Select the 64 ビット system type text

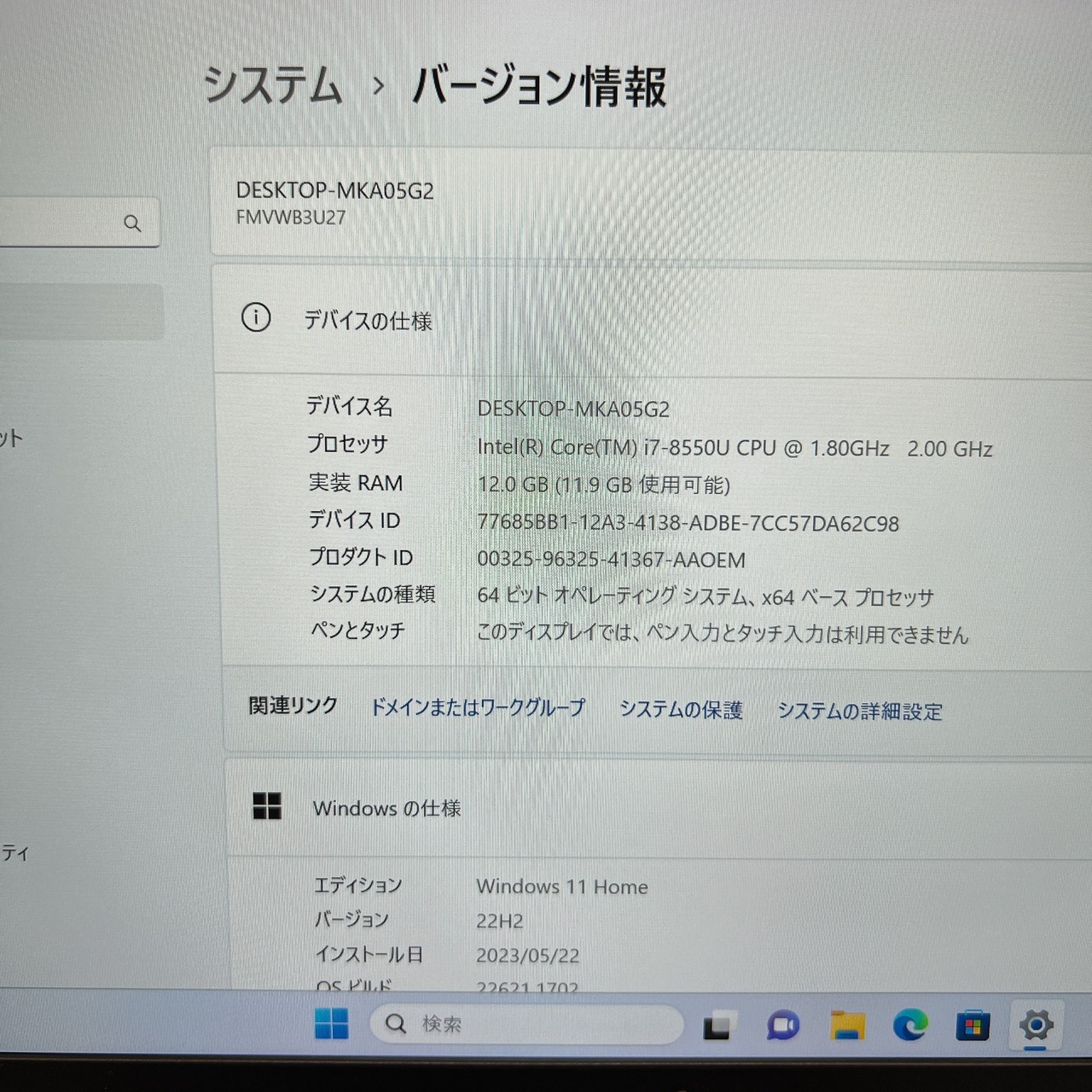706,596
